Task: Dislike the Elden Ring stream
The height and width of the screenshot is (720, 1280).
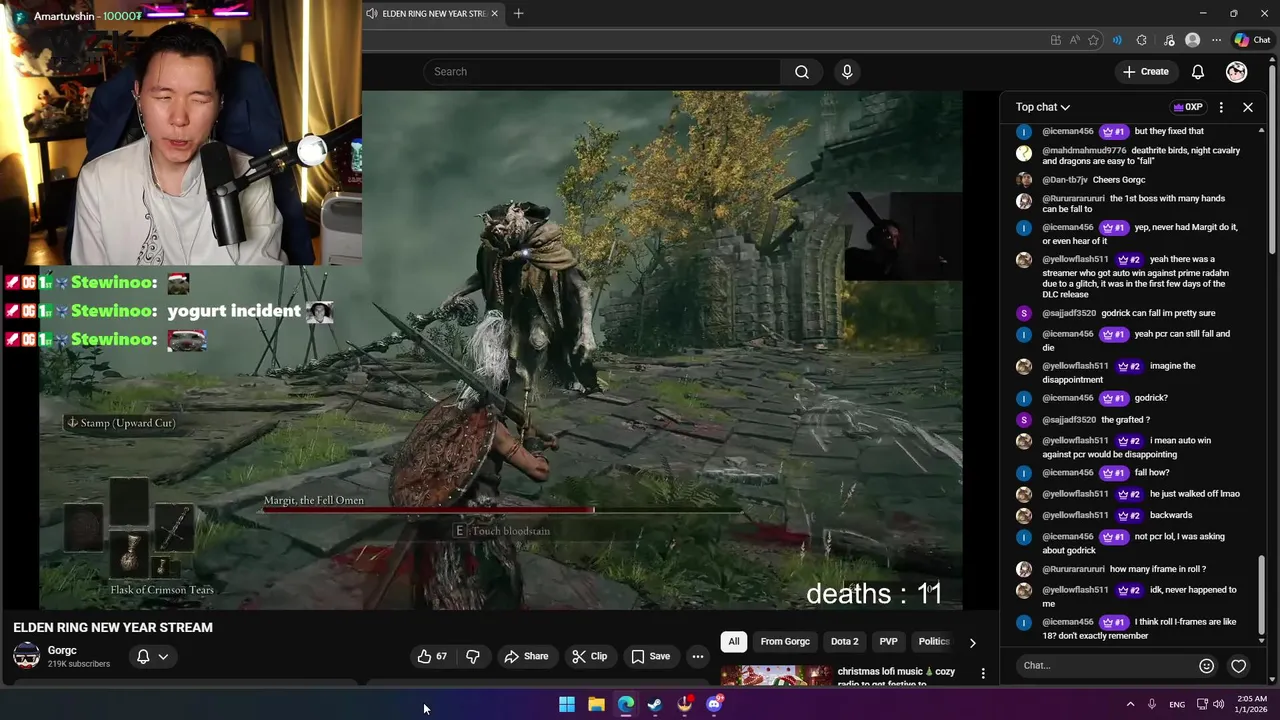Action: click(473, 656)
